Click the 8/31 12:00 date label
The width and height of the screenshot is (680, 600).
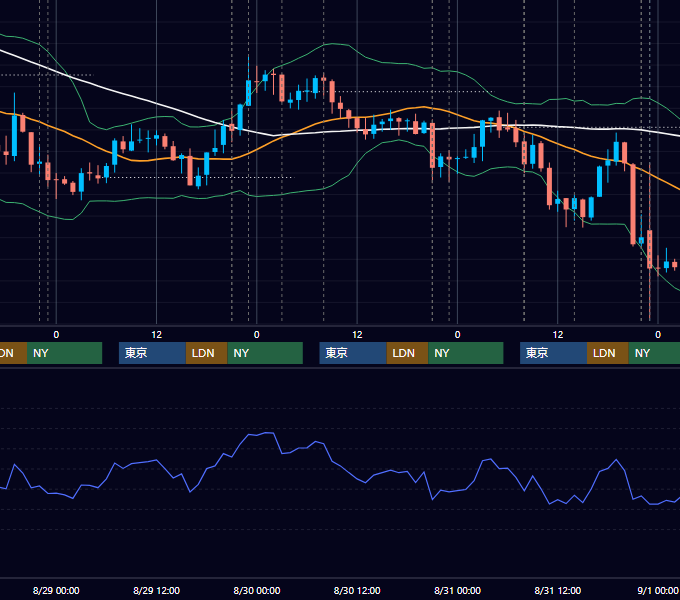(x=558, y=590)
